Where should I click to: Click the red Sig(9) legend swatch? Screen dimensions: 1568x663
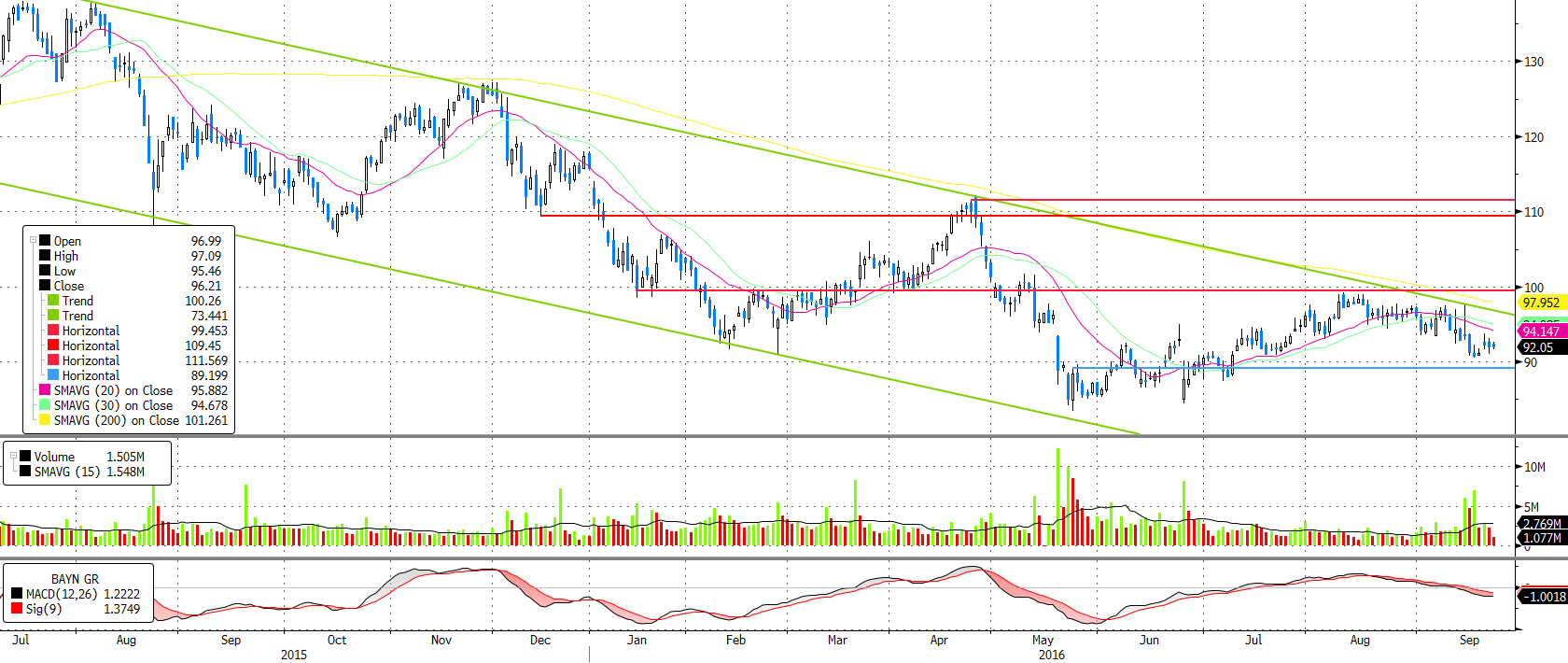coord(17,608)
